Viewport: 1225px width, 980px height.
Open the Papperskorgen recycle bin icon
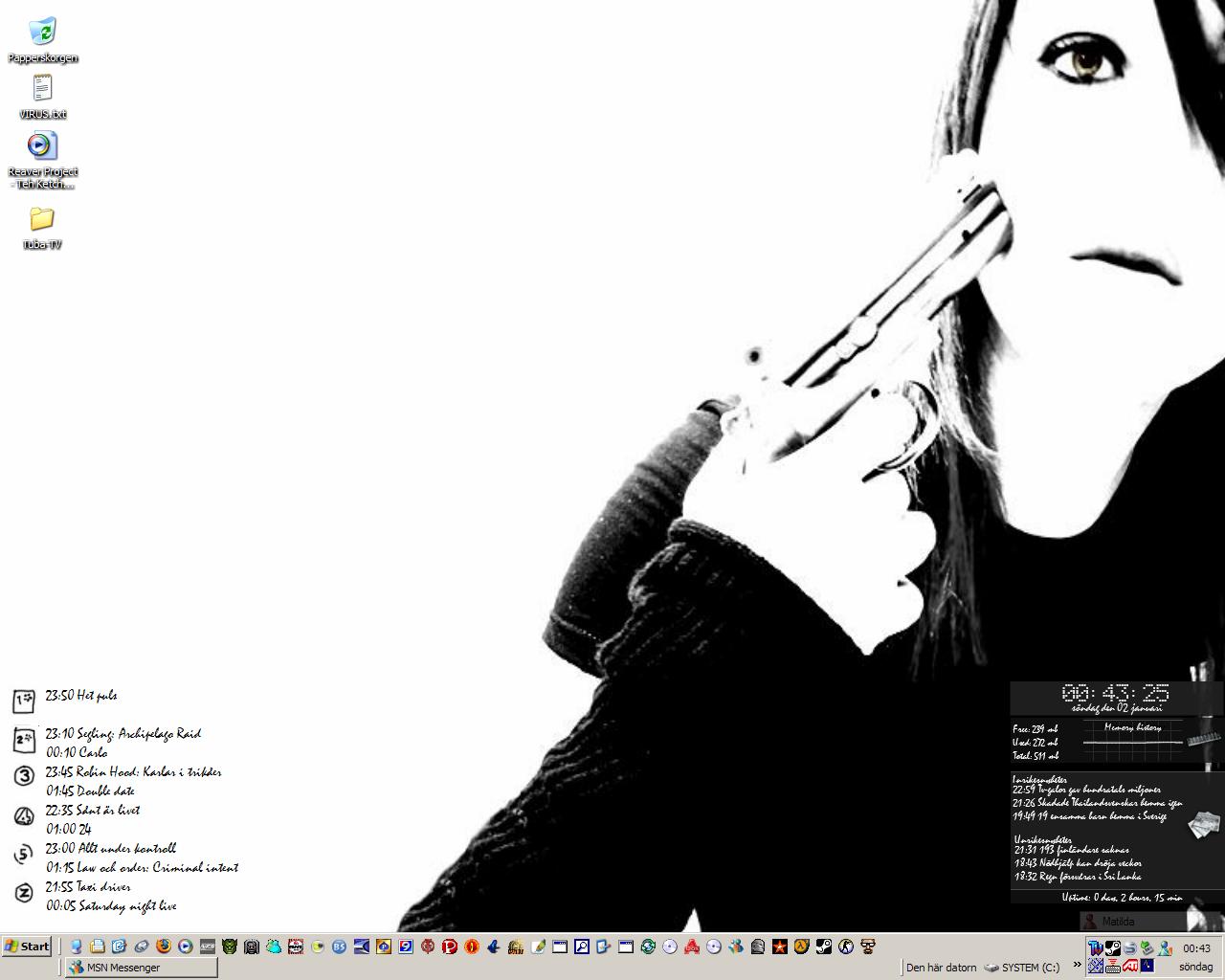pos(42,33)
